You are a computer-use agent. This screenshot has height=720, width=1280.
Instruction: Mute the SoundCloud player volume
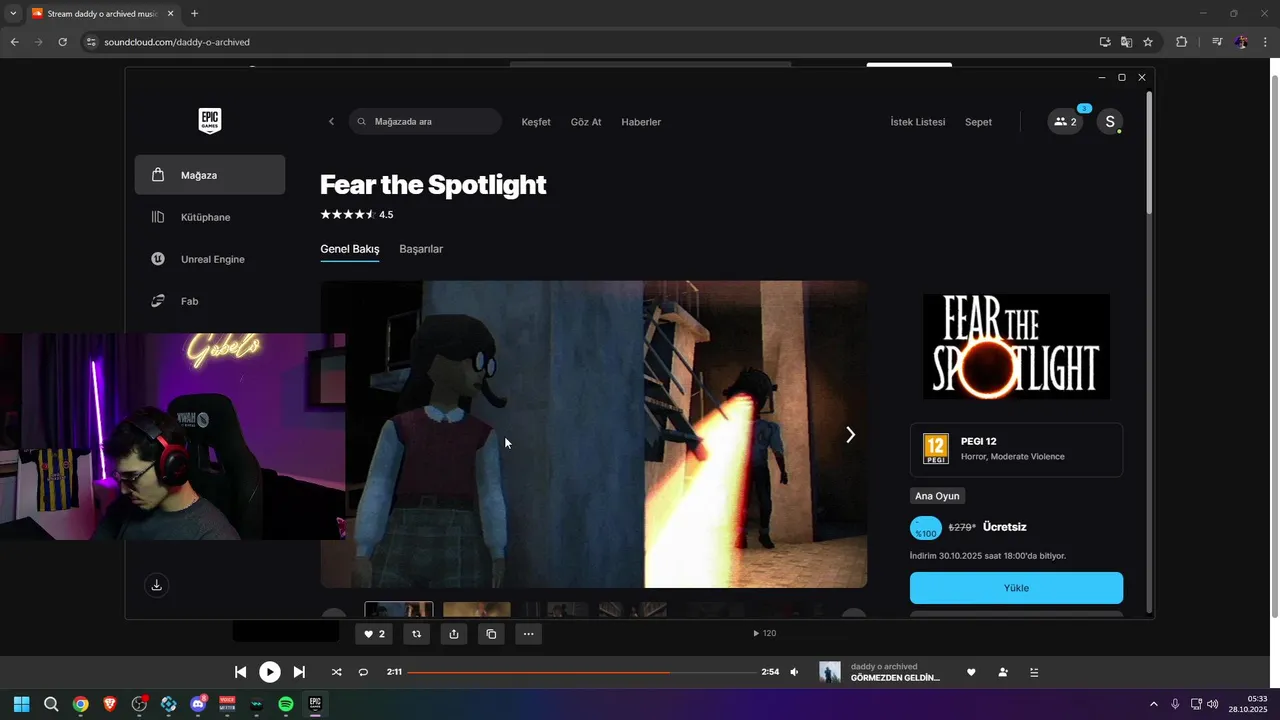pyautogui.click(x=794, y=672)
